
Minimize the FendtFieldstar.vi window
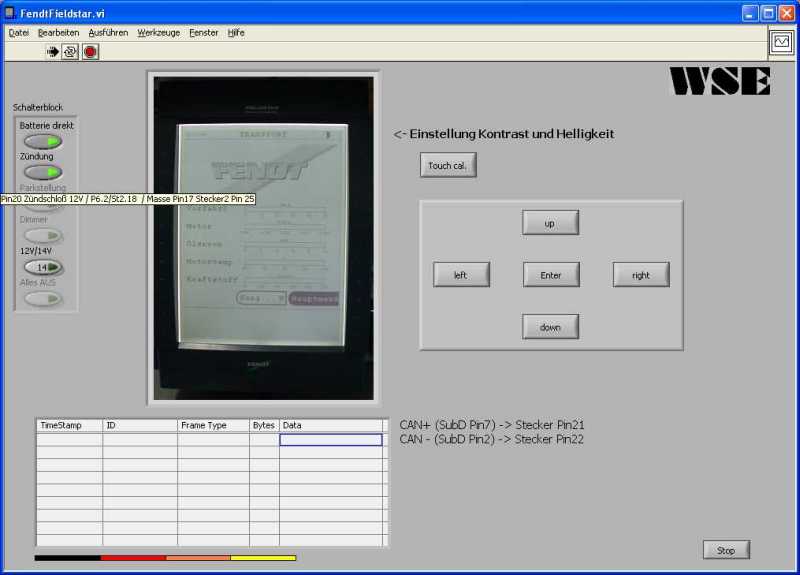tap(749, 13)
